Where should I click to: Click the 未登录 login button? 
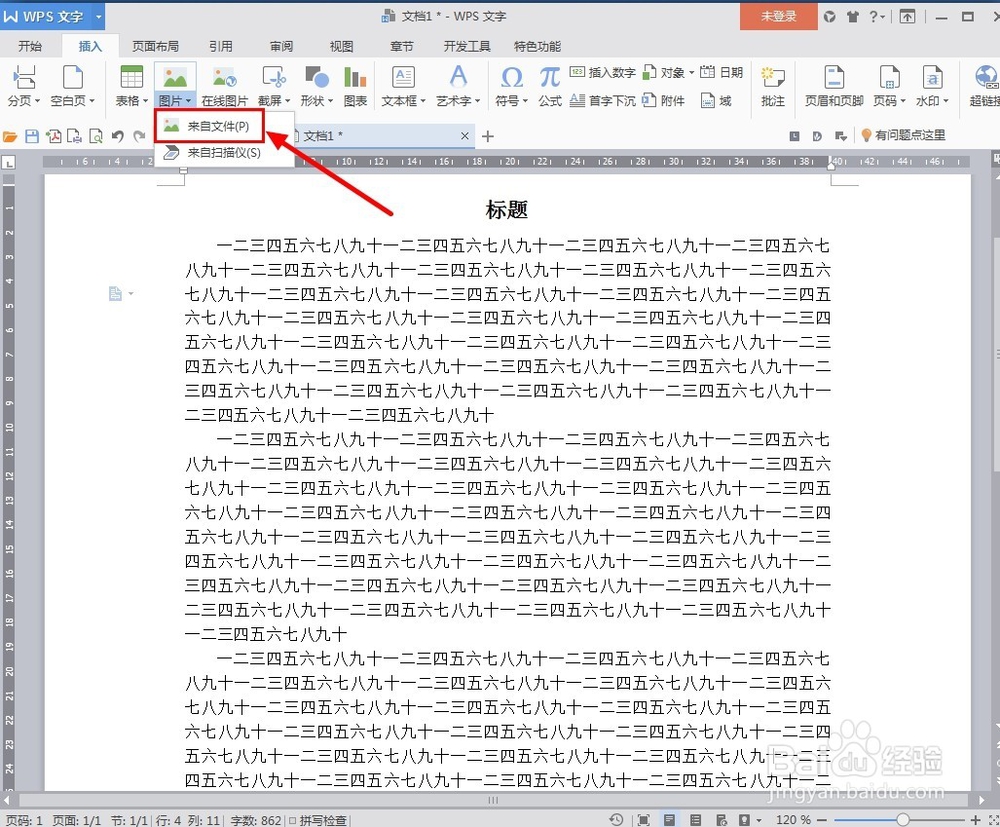[779, 16]
